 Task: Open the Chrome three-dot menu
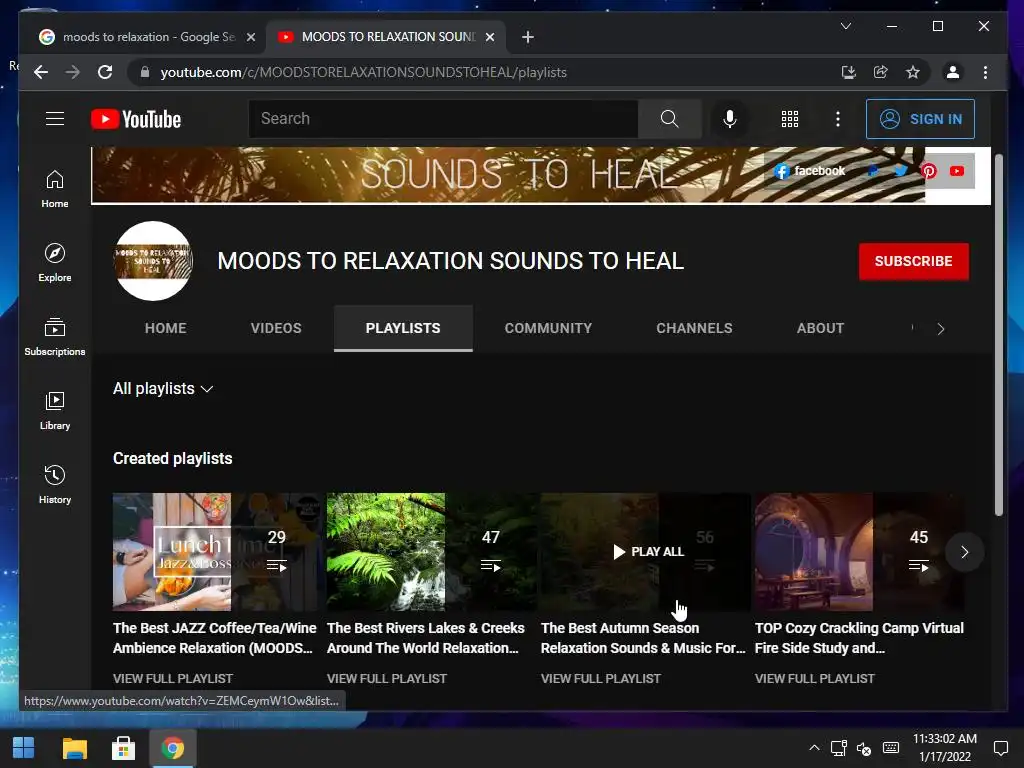[985, 72]
